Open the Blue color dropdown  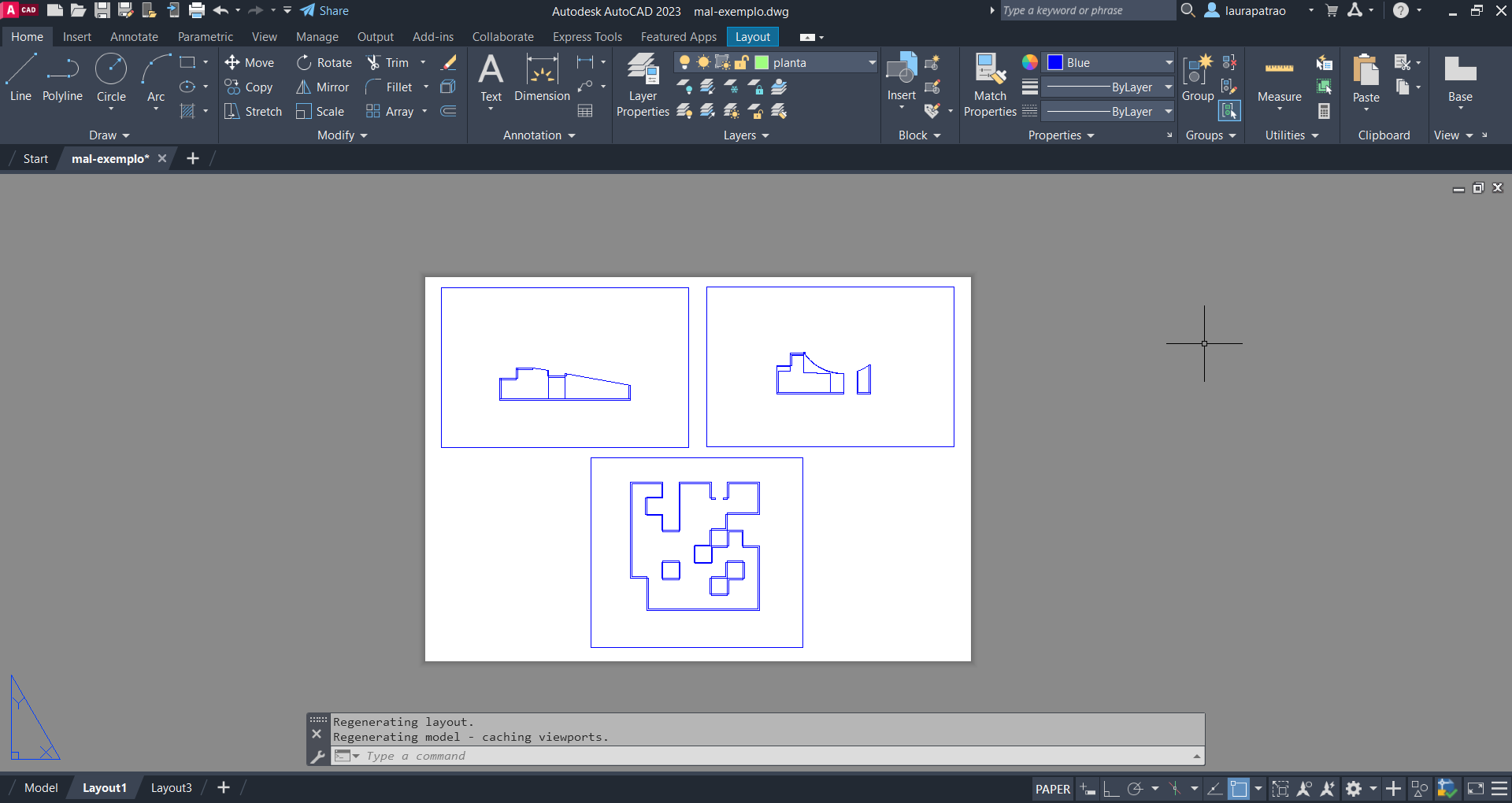[1109, 63]
